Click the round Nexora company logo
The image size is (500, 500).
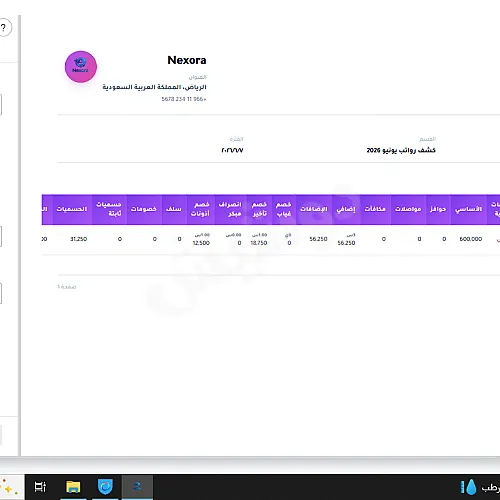tap(81, 67)
